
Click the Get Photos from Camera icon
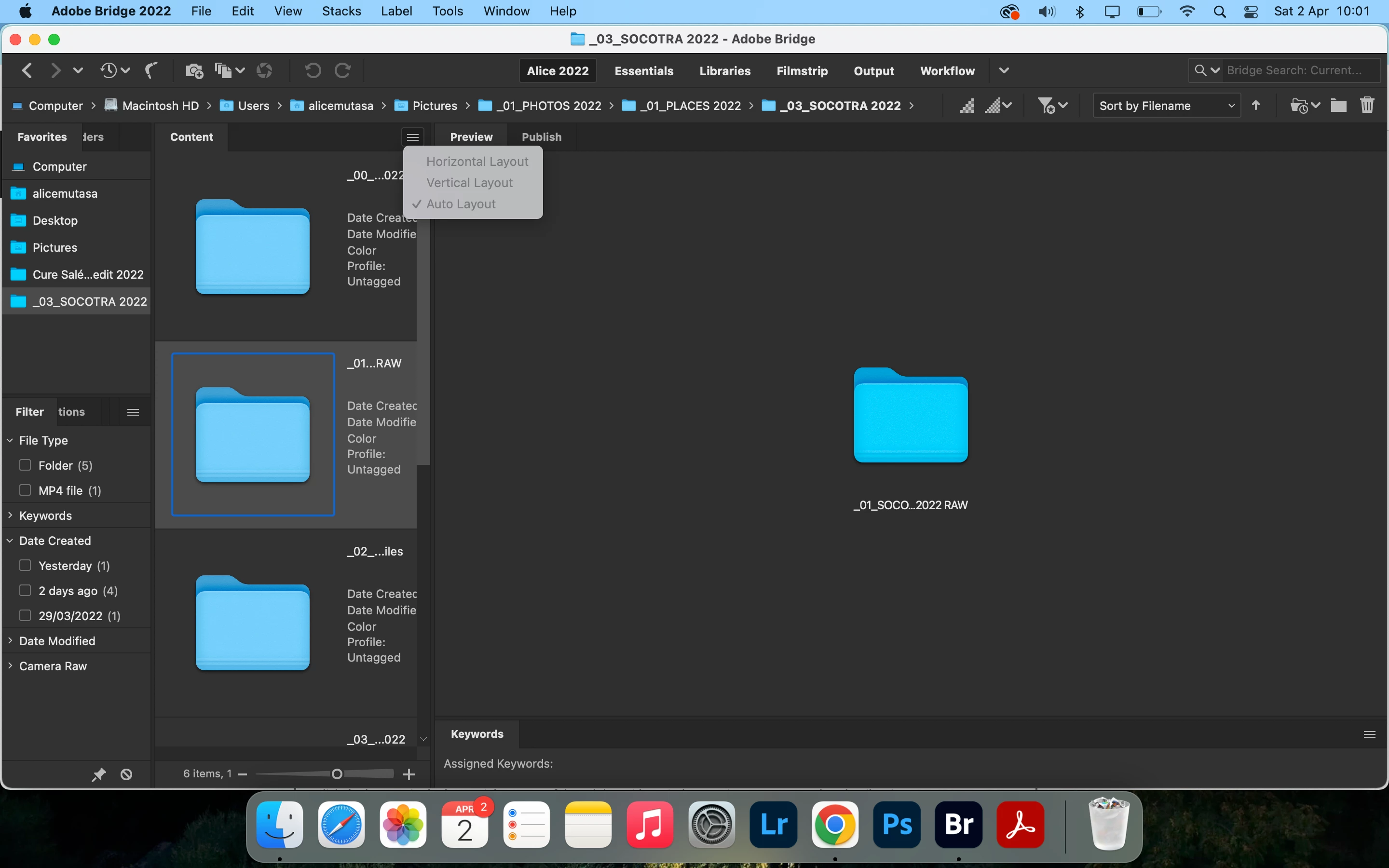pyautogui.click(x=193, y=70)
